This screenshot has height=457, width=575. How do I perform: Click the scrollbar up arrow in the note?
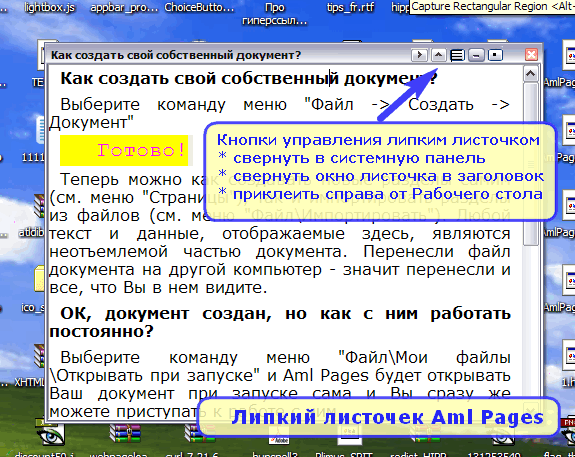pos(530,74)
